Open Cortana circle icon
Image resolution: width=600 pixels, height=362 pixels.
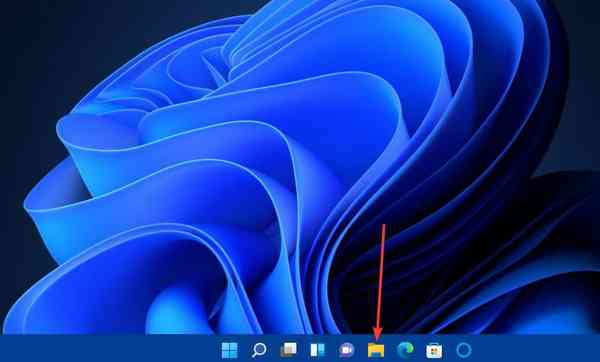[x=464, y=350]
